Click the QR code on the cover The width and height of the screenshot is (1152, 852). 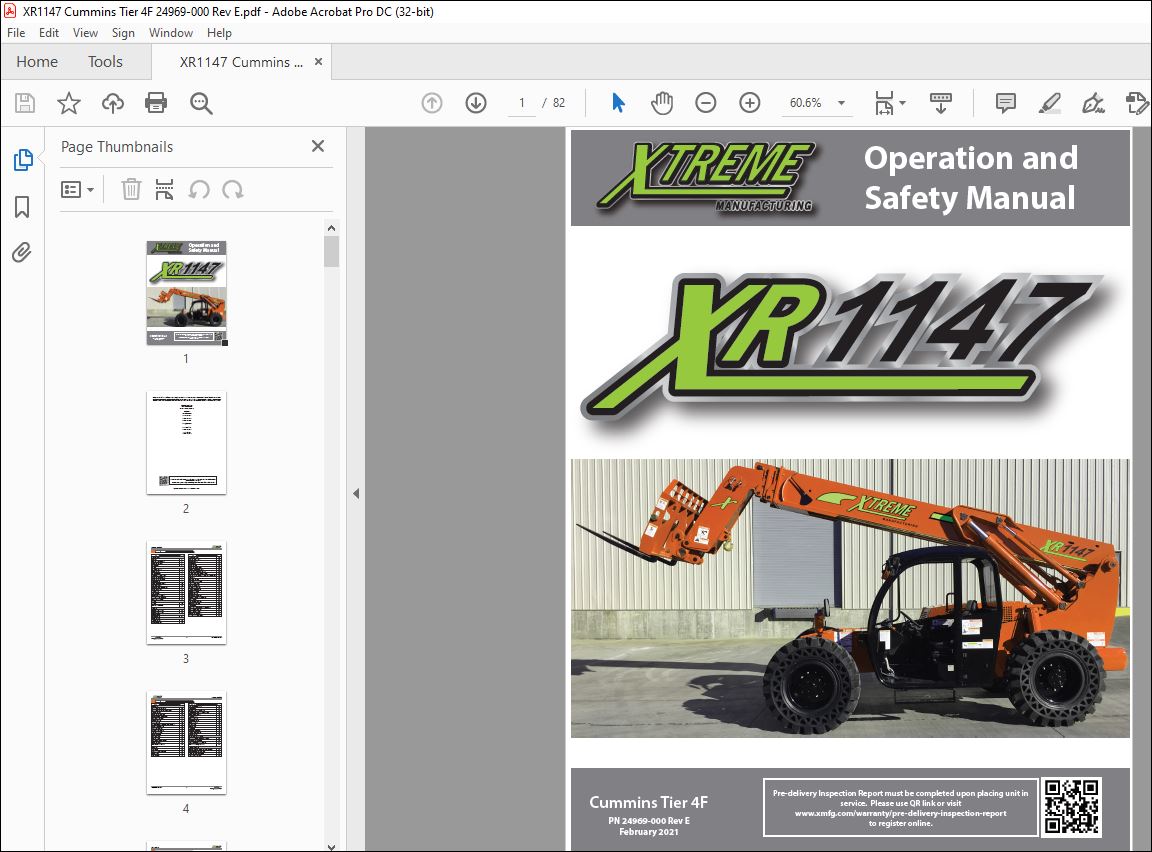click(1072, 806)
